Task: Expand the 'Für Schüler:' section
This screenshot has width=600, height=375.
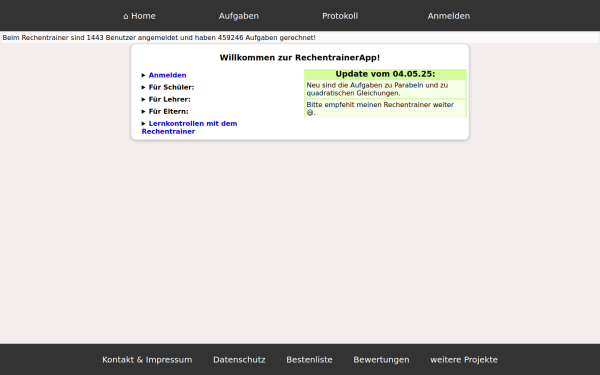Action: click(168, 87)
